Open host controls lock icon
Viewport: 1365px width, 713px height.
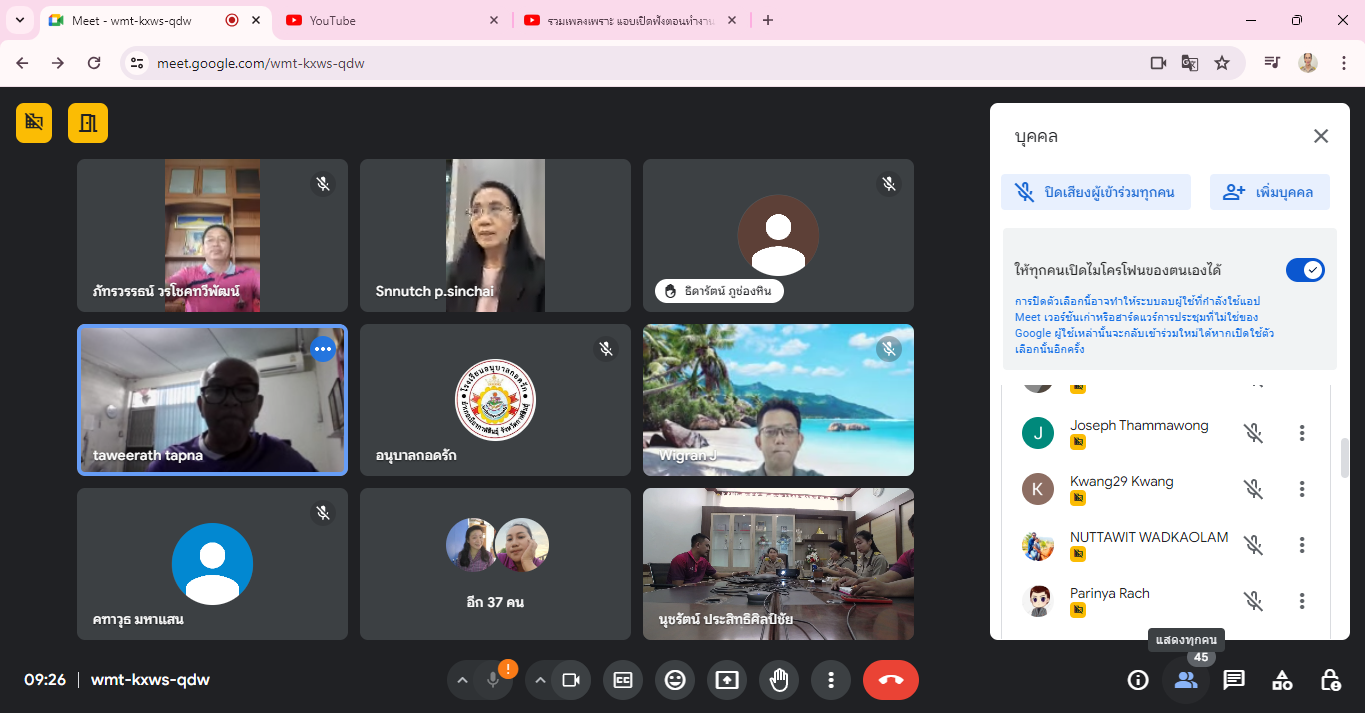1330,680
